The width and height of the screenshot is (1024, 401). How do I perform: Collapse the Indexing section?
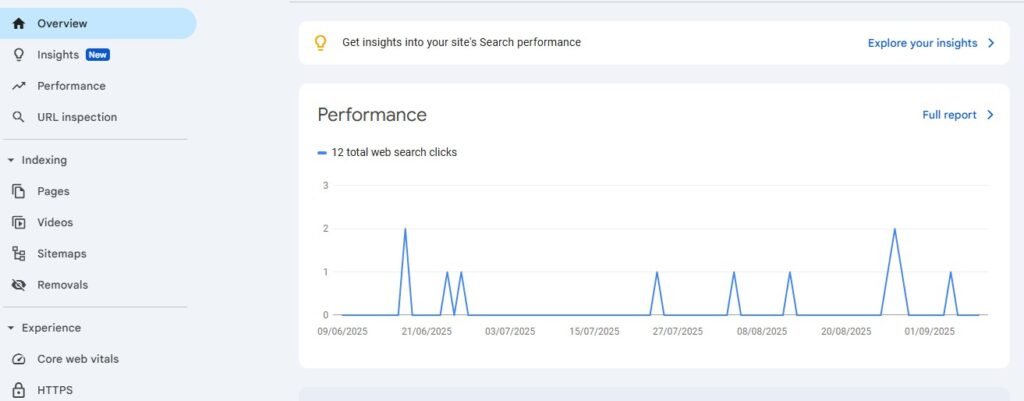coord(10,160)
